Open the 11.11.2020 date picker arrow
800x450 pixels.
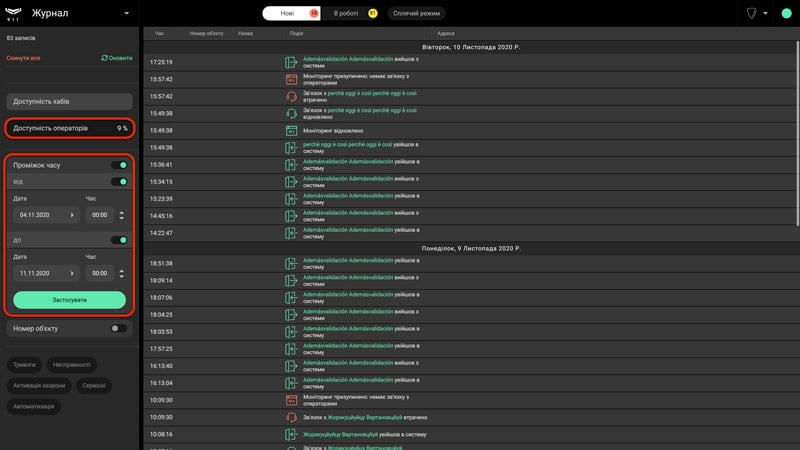click(72, 273)
